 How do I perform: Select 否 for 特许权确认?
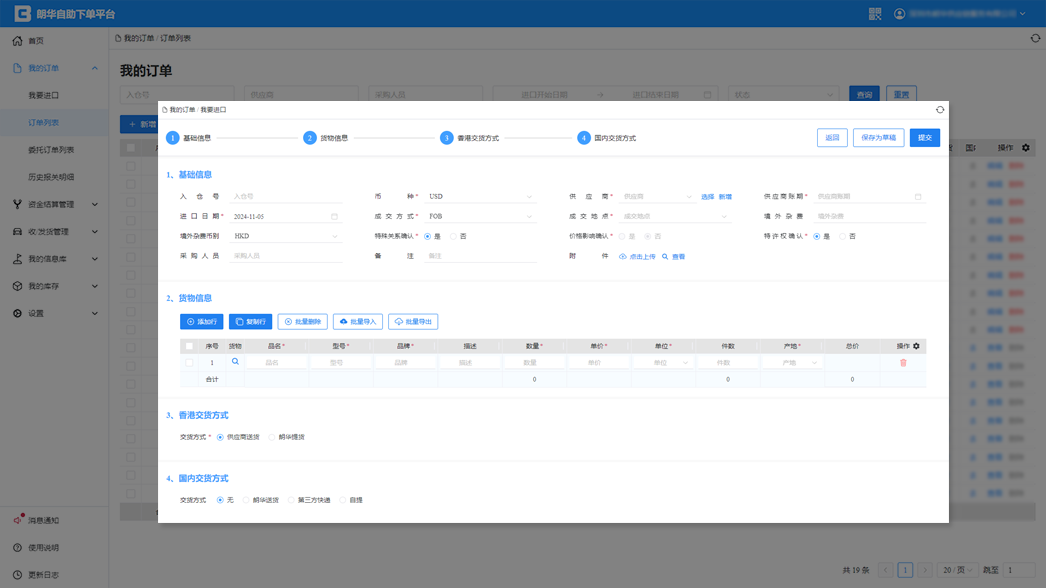[843, 236]
